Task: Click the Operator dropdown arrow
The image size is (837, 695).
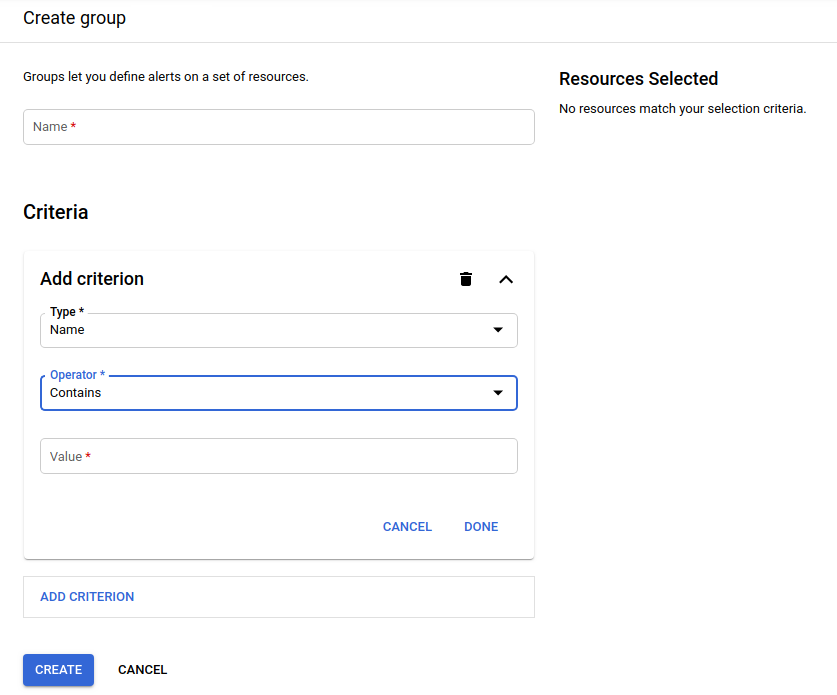Action: tap(497, 393)
